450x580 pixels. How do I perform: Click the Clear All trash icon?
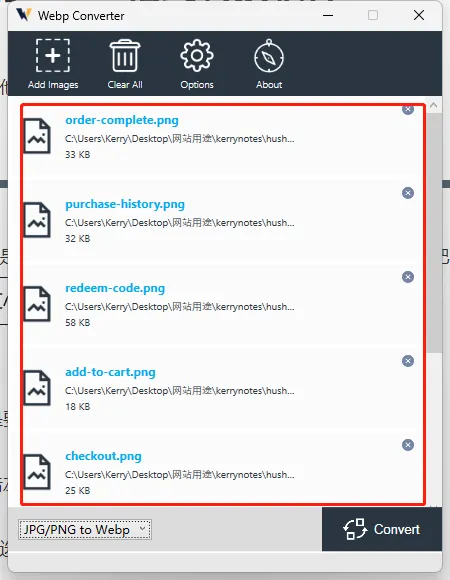click(125, 56)
